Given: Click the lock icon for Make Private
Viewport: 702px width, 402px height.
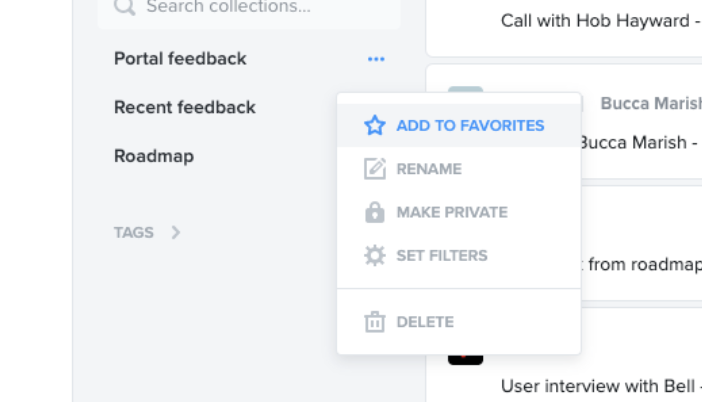Looking at the screenshot, I should point(375,212).
